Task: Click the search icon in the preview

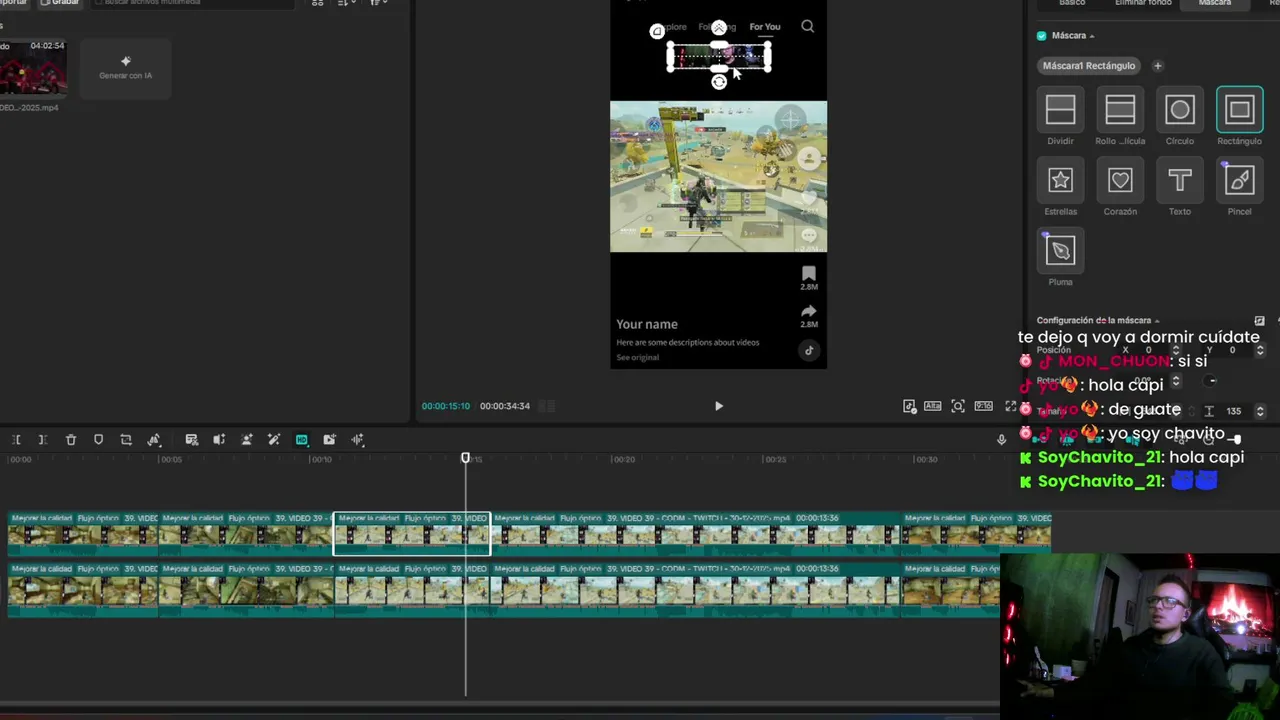Action: [x=807, y=27]
